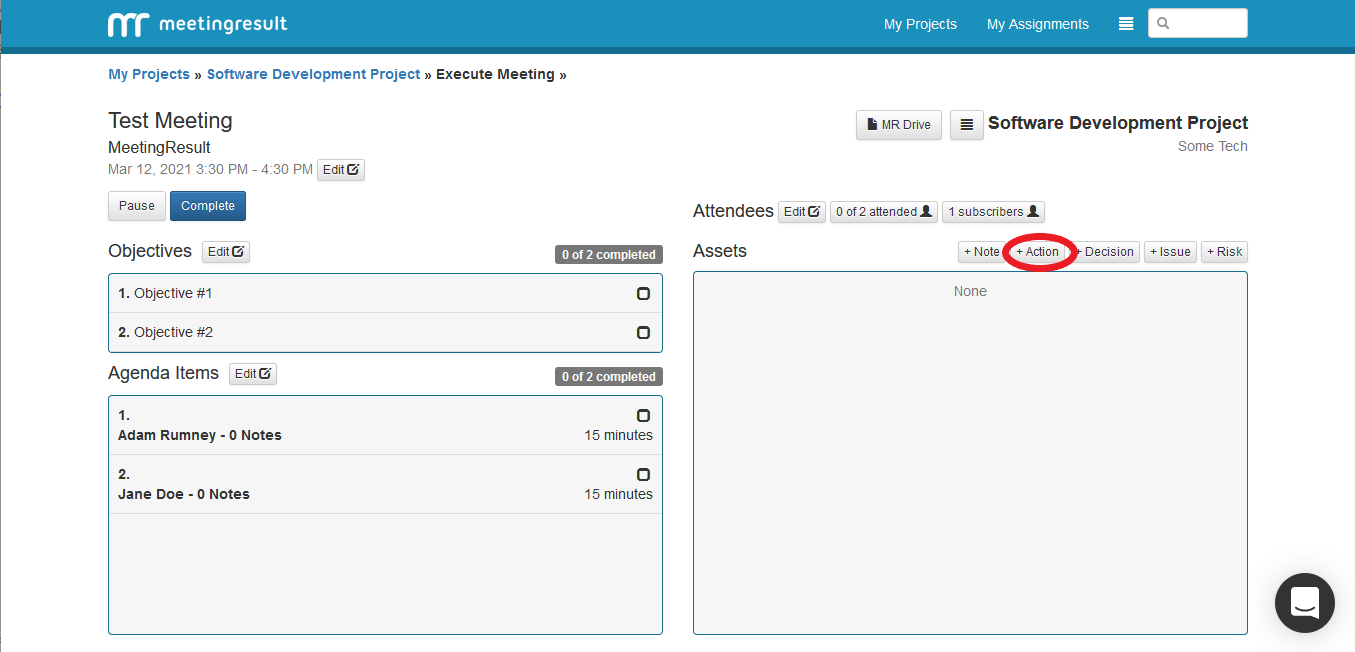Open the hamburger menu in top navbar
This screenshot has height=652, width=1355.
point(1125,24)
